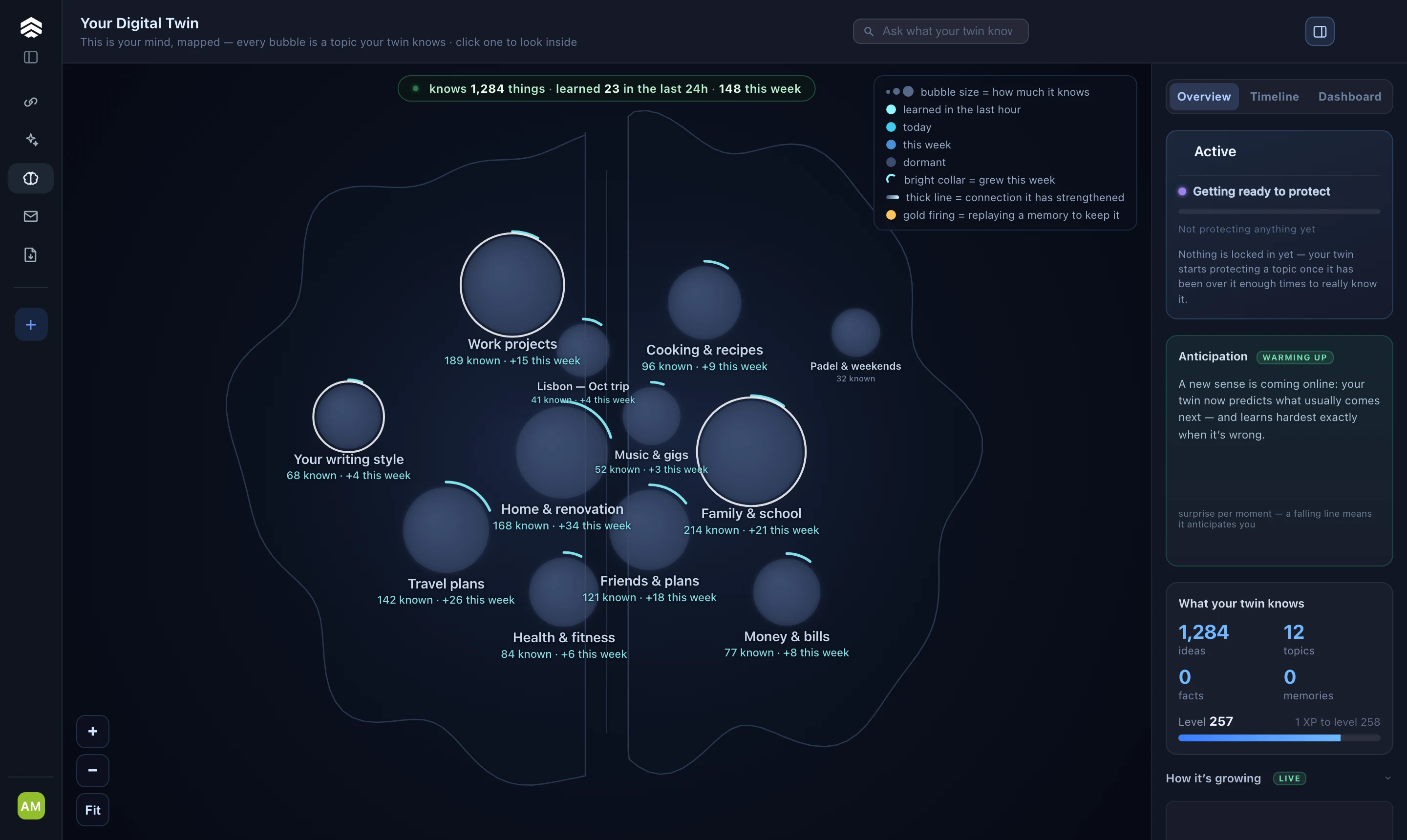Open the file download sidebar icon
This screenshot has height=840, width=1407.
click(x=31, y=255)
